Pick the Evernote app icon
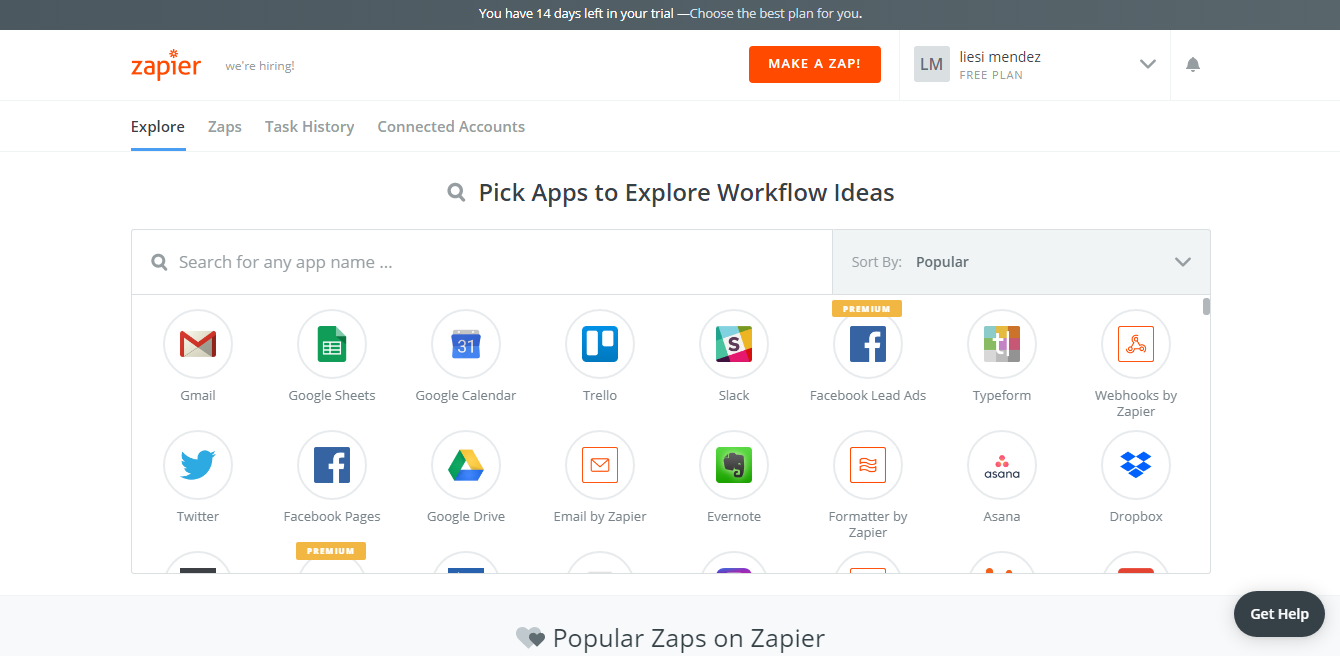Viewport: 1340px width, 656px height. pyautogui.click(x=734, y=465)
